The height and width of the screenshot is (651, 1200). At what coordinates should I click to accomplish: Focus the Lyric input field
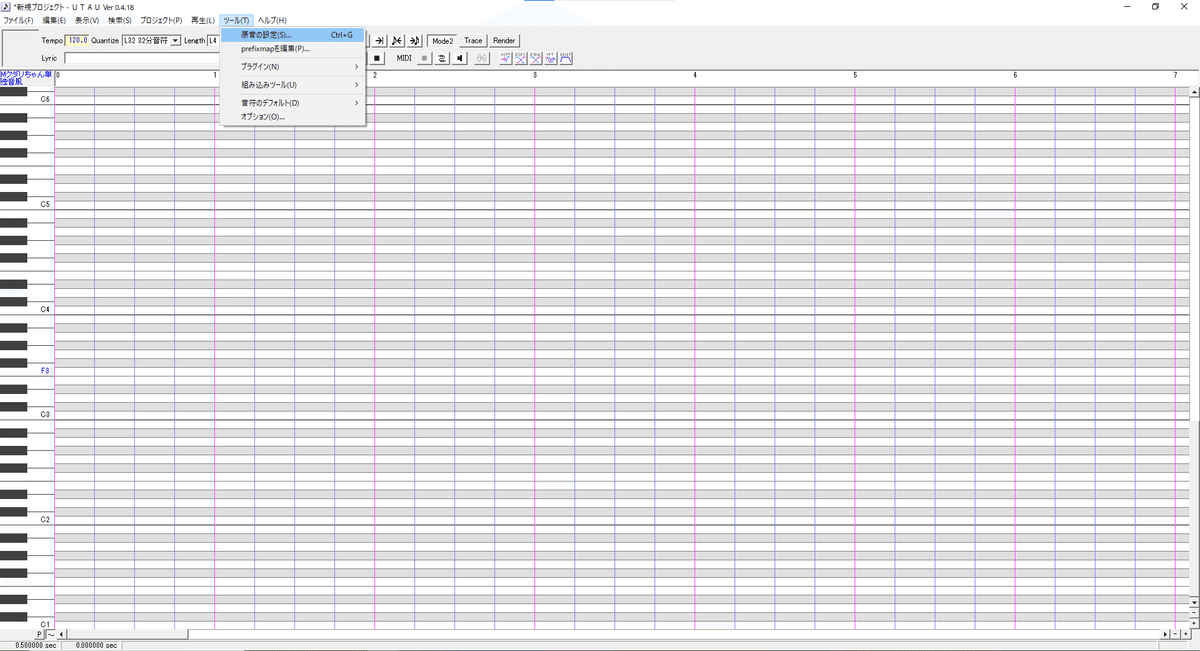[142, 58]
